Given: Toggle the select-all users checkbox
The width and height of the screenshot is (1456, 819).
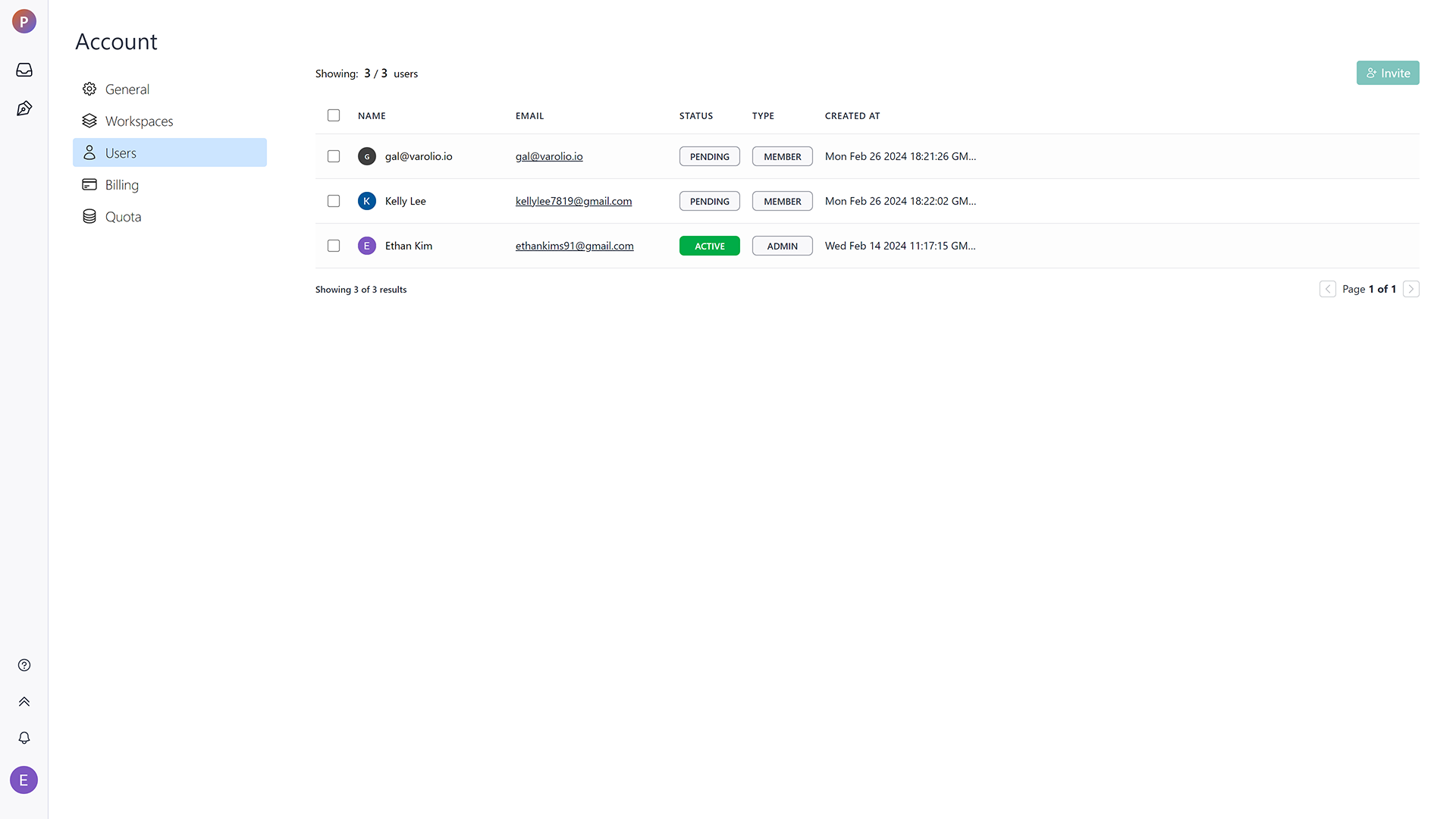Looking at the screenshot, I should tap(334, 115).
